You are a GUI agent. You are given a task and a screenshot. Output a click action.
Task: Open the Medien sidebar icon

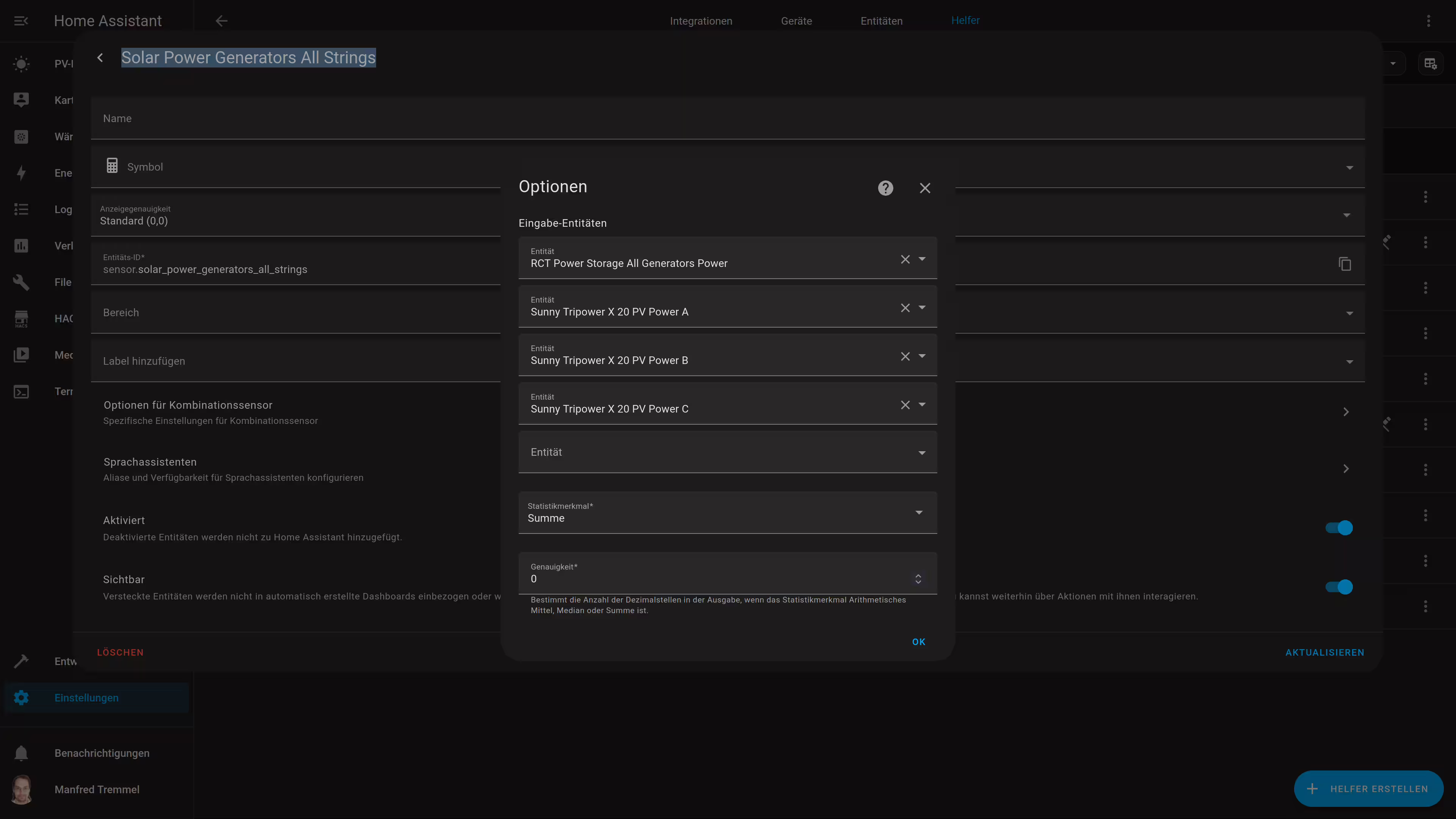[x=21, y=355]
